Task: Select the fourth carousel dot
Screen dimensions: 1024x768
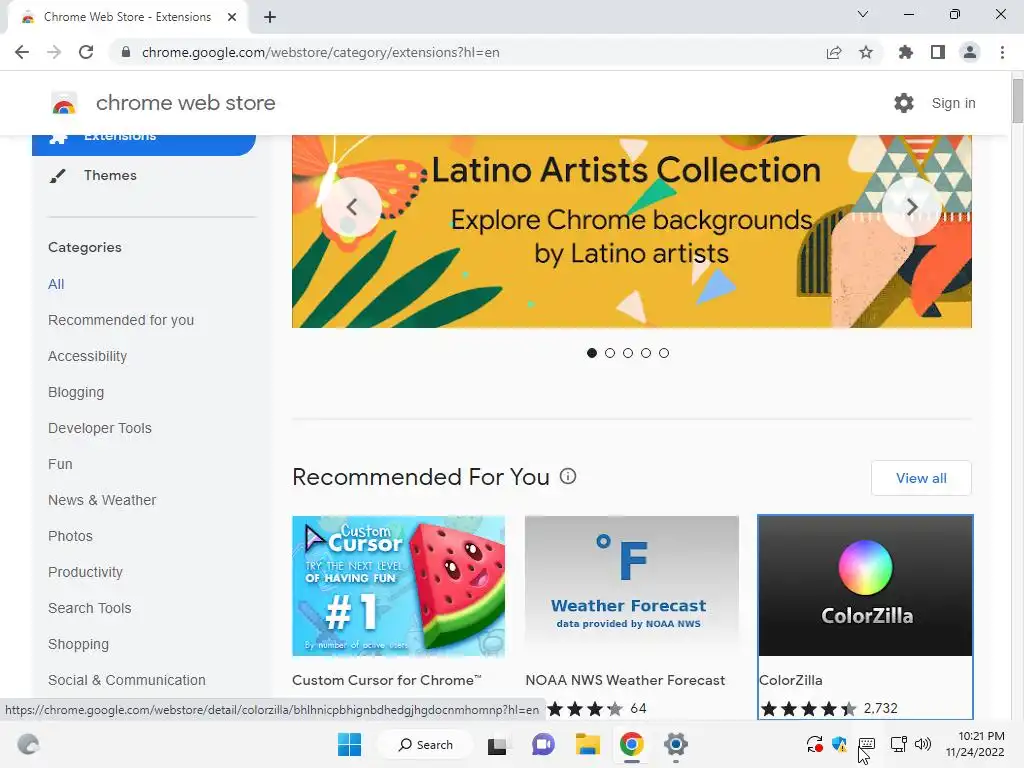Action: (x=646, y=353)
